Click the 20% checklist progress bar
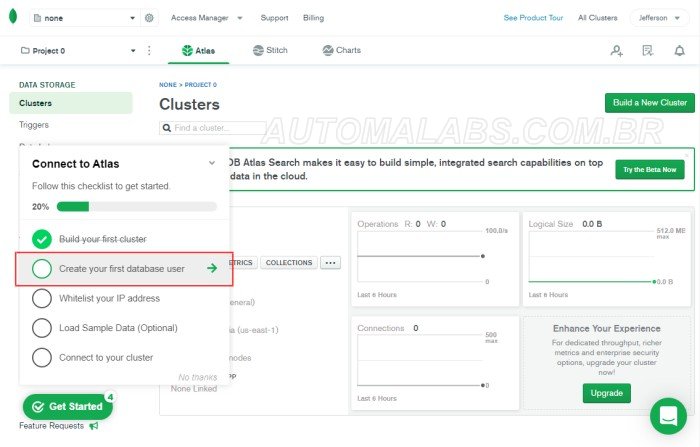Screen dimensions: 700x447 (137, 206)
